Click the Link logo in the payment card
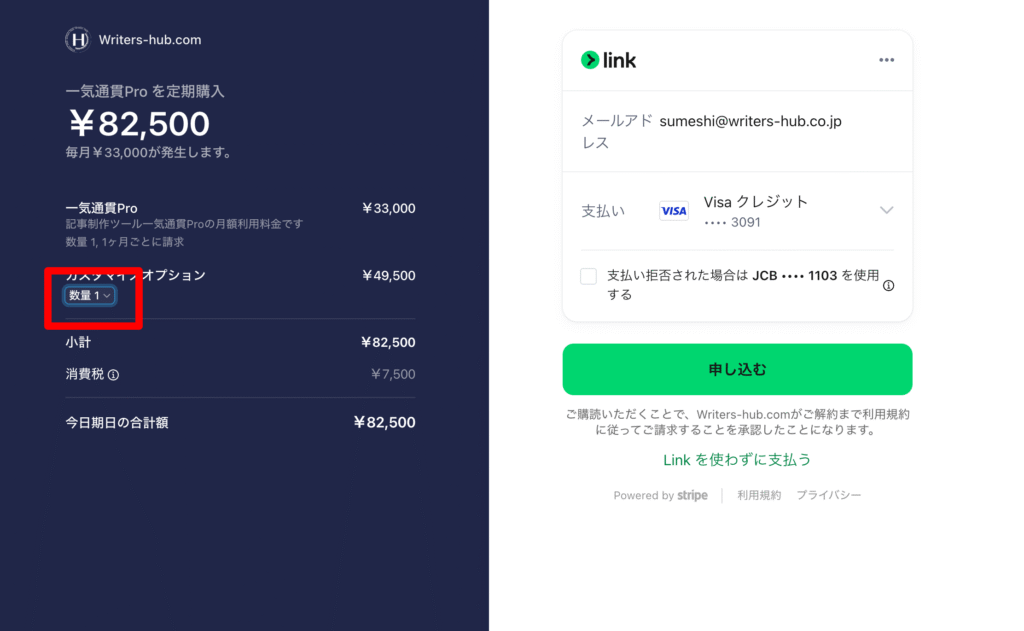Screen dimensions: 1024x631 [608, 60]
